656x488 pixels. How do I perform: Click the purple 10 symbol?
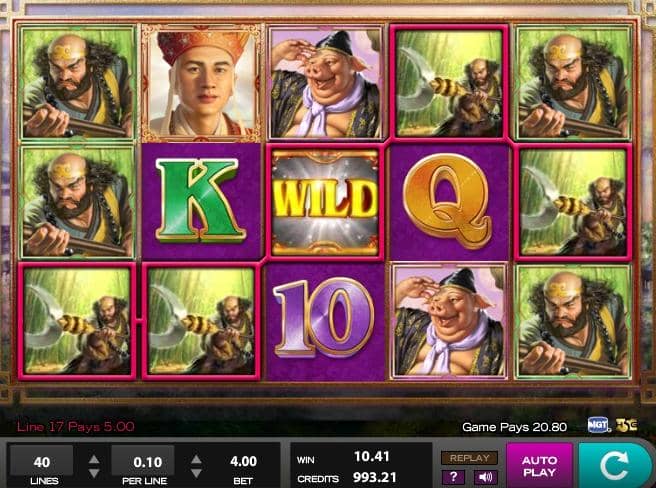pos(323,318)
